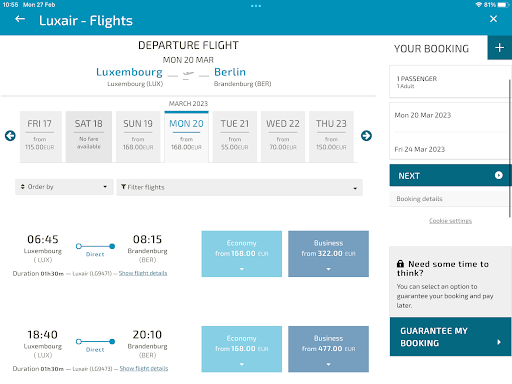Screen dimensions: 512x384
Task: Tap the three dots at top center
Action: [x=256, y=6]
